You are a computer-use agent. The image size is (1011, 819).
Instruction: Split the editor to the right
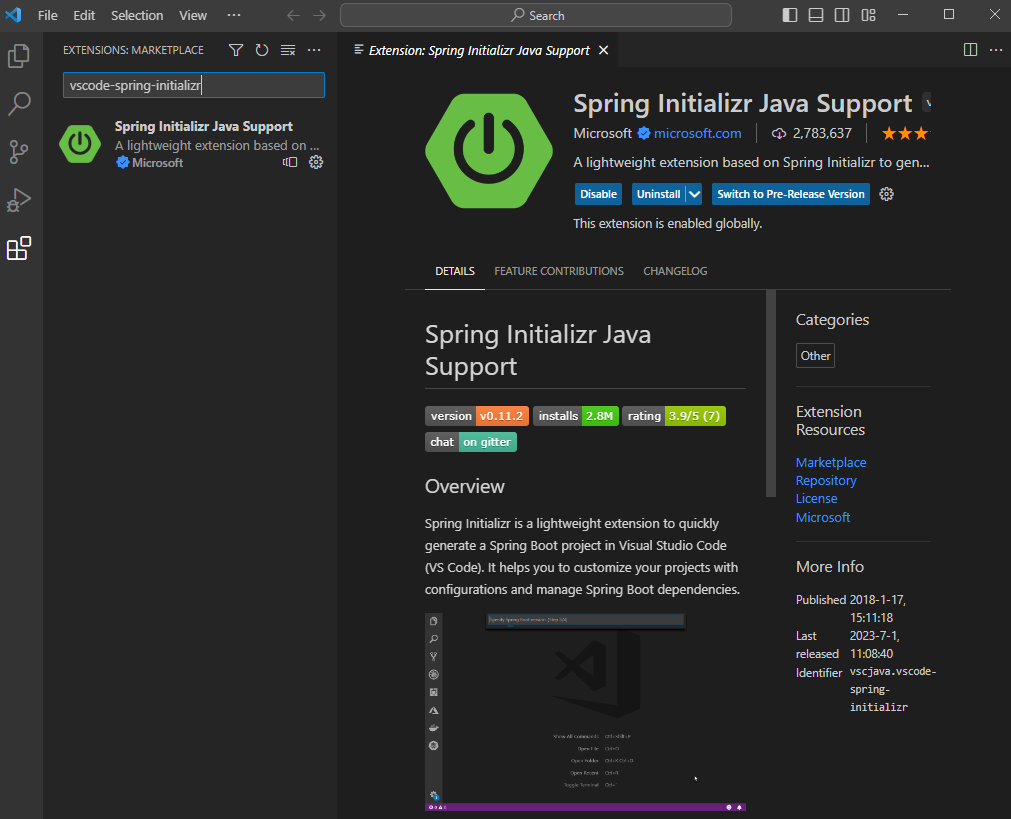tap(970, 50)
